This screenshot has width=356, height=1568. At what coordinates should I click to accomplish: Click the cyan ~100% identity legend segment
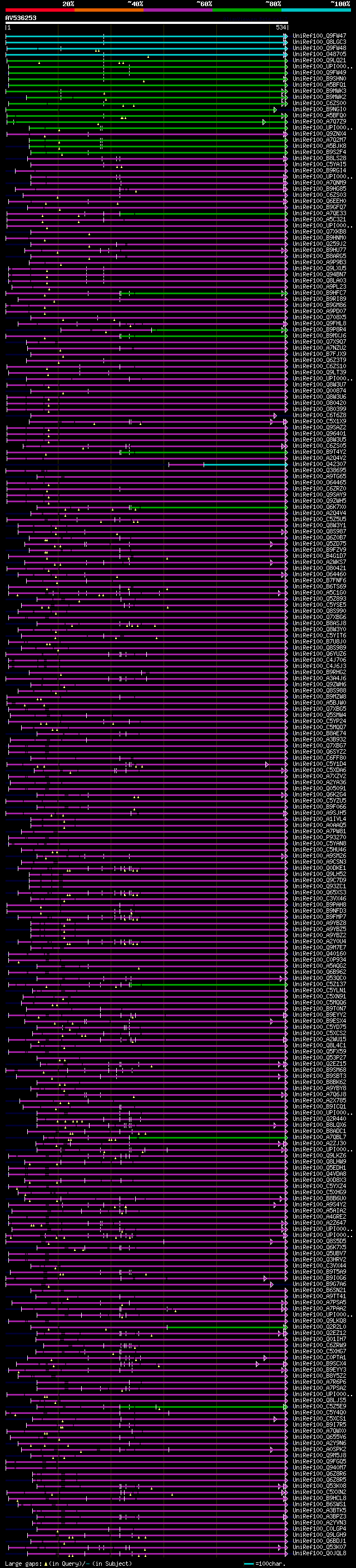pos(316,10)
